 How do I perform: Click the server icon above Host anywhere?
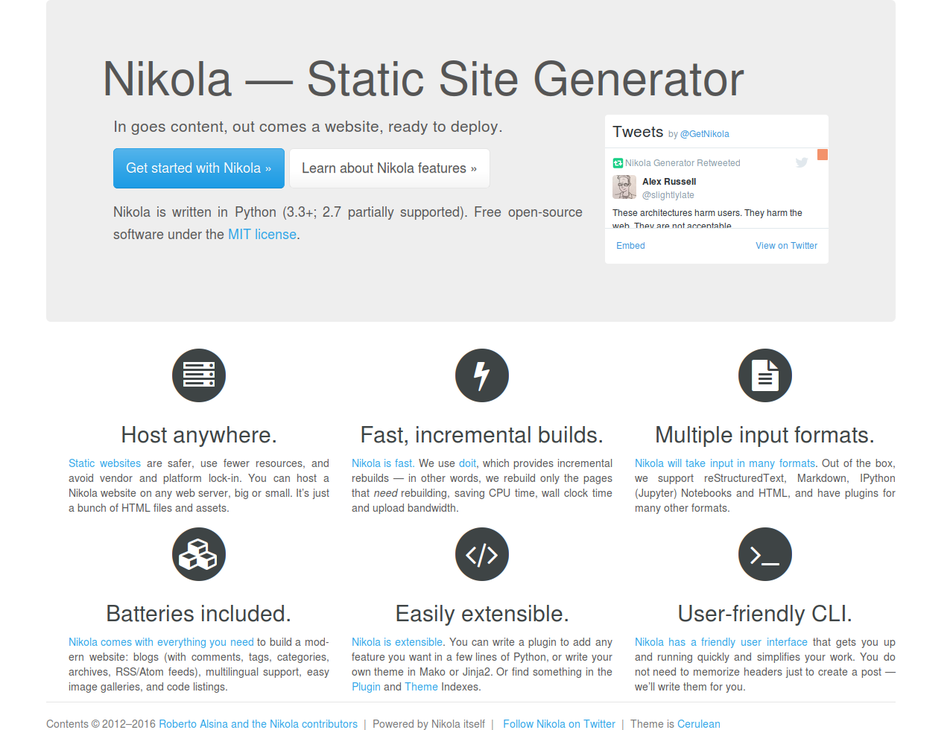coord(199,375)
